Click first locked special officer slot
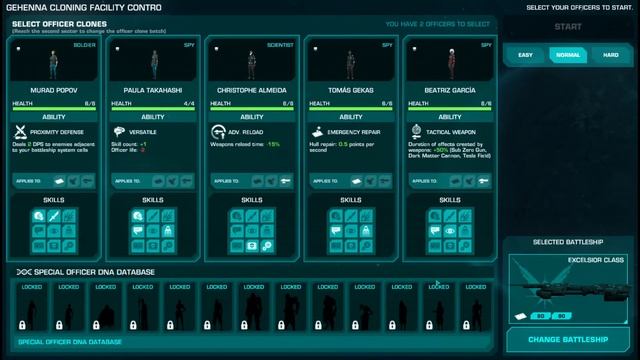Image resolution: width=640 pixels, height=360 pixels. (31, 307)
